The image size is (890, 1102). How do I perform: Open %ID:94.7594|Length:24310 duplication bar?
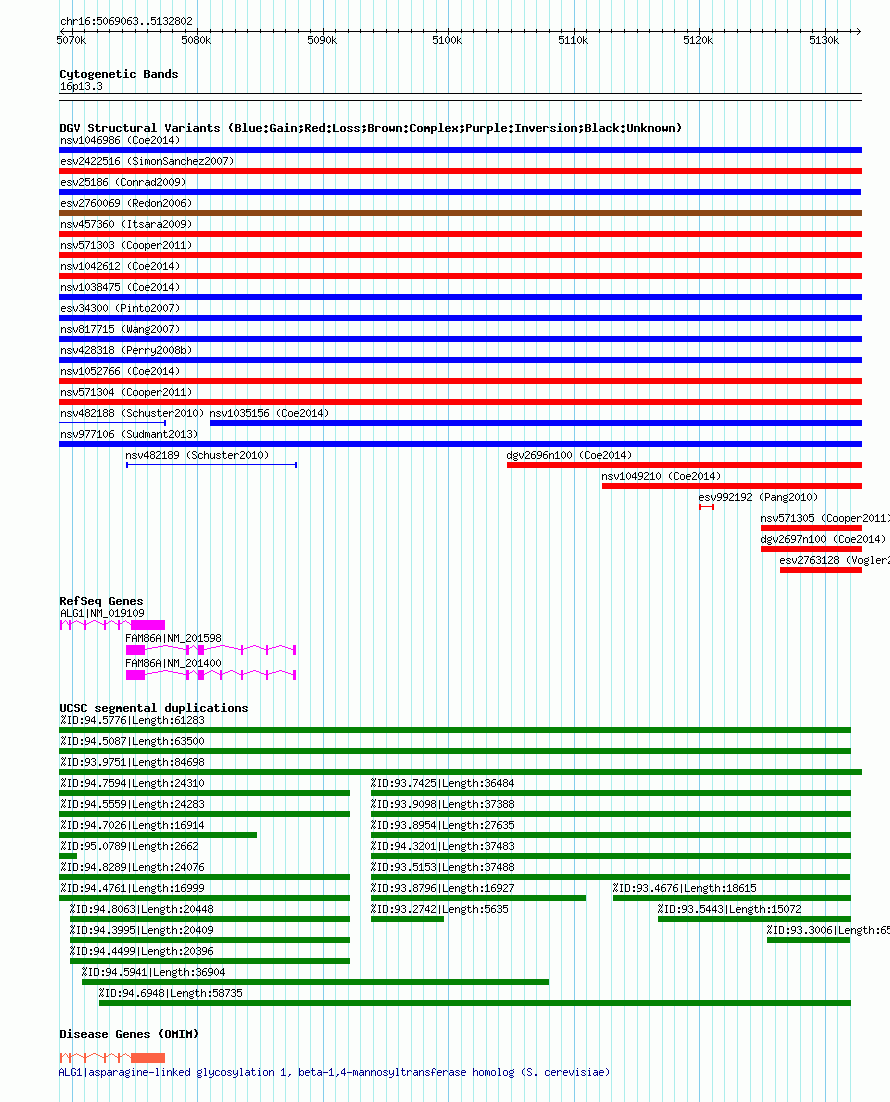tap(205, 793)
